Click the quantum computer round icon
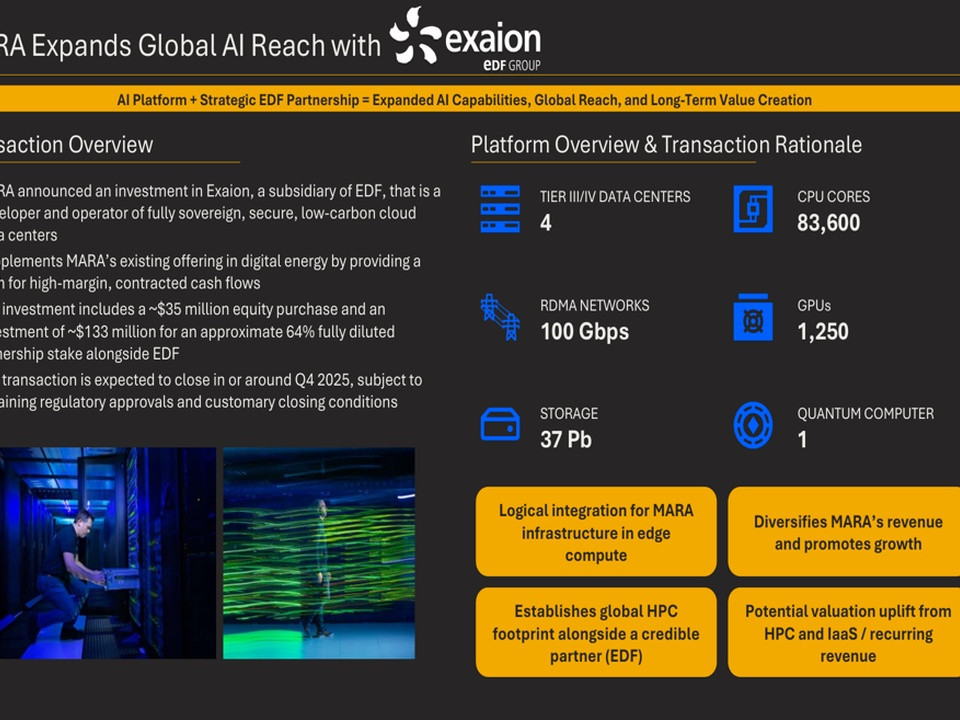 753,425
